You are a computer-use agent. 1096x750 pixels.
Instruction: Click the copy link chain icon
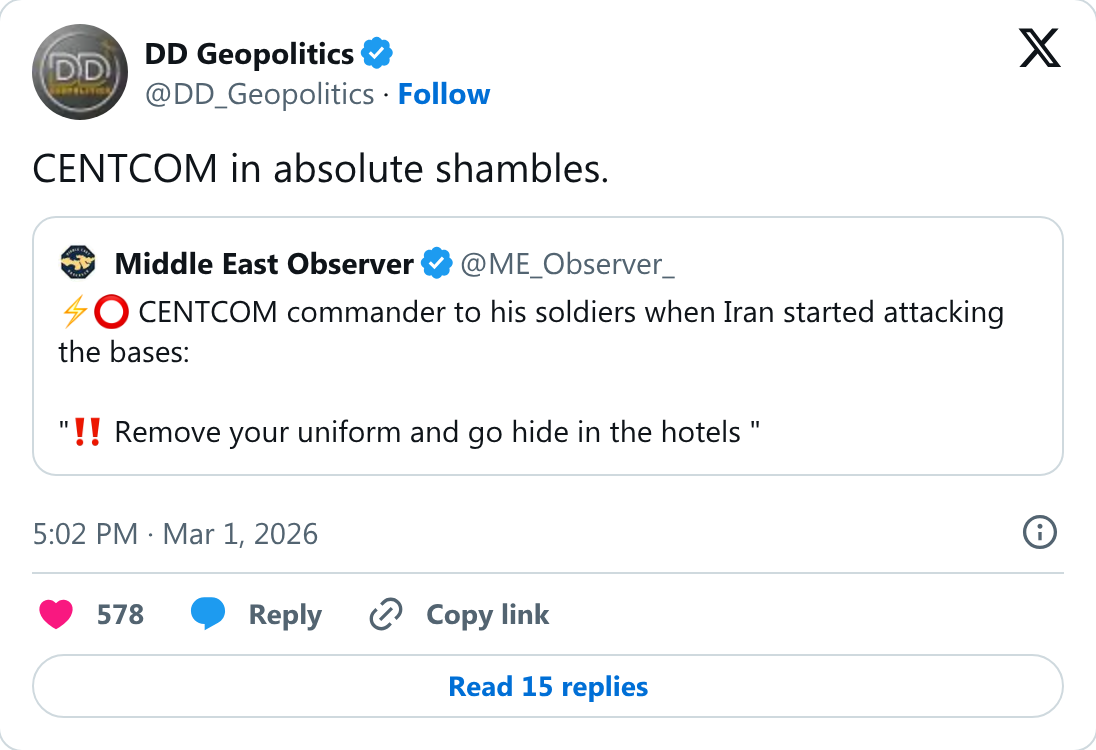(x=386, y=614)
